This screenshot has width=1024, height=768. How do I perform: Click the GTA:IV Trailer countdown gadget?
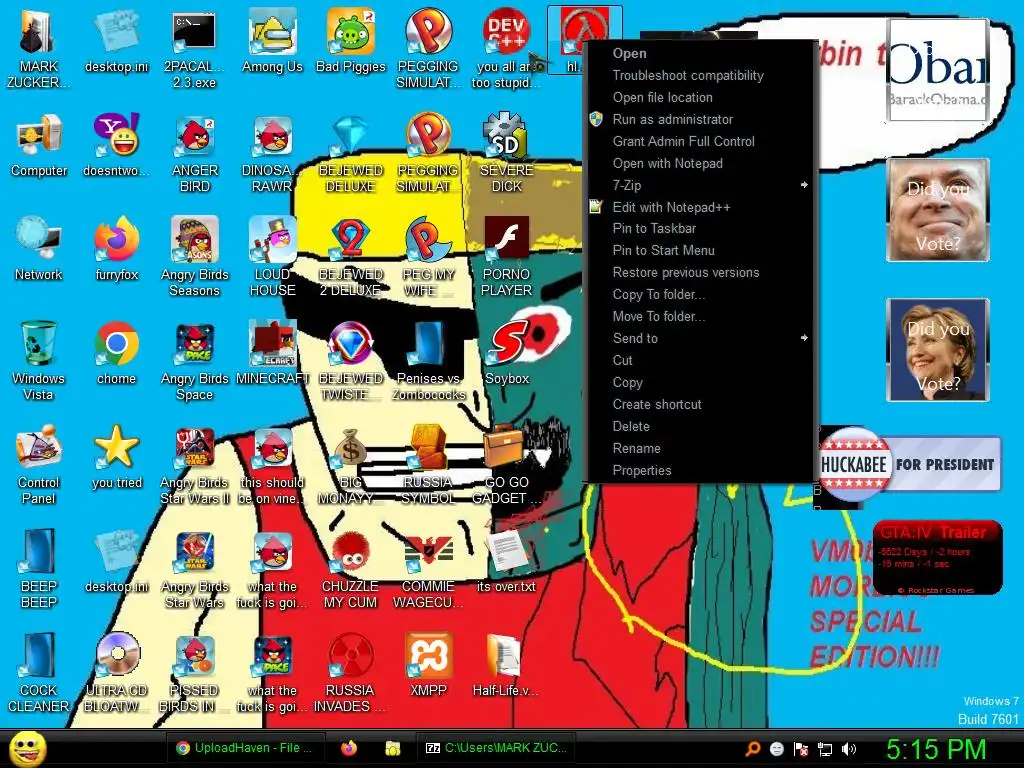937,558
